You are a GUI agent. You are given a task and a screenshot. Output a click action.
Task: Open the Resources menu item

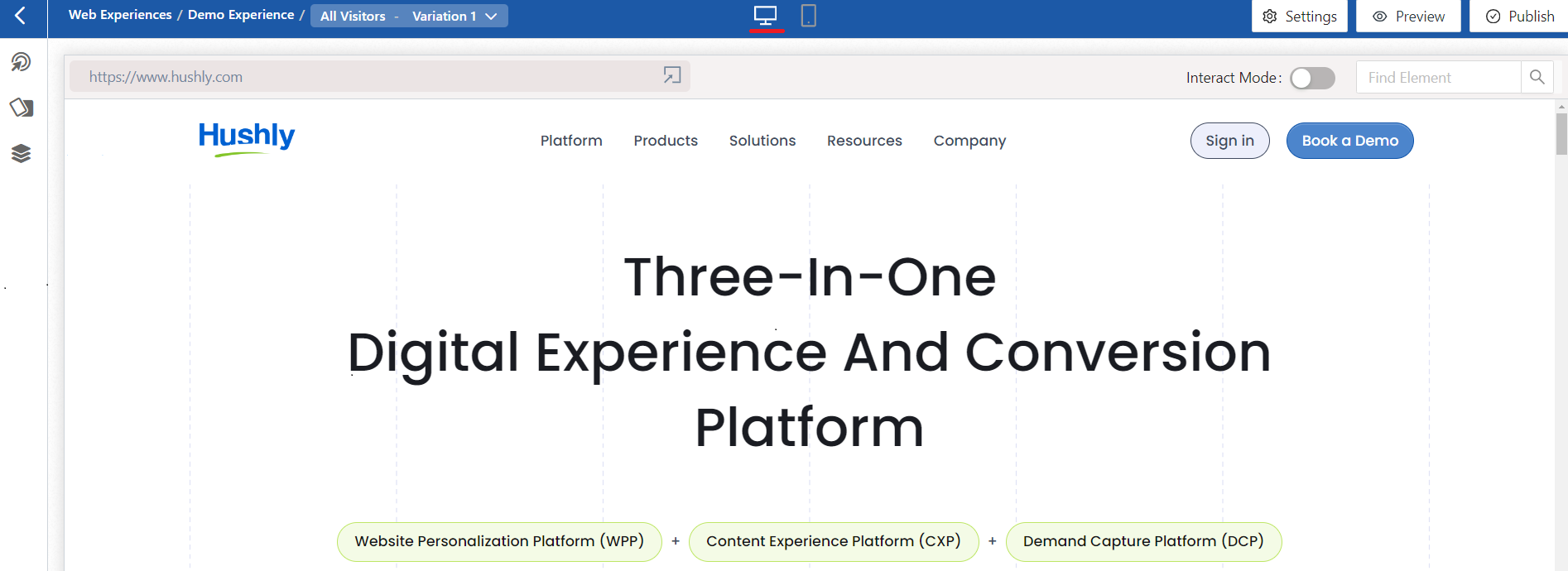864,141
